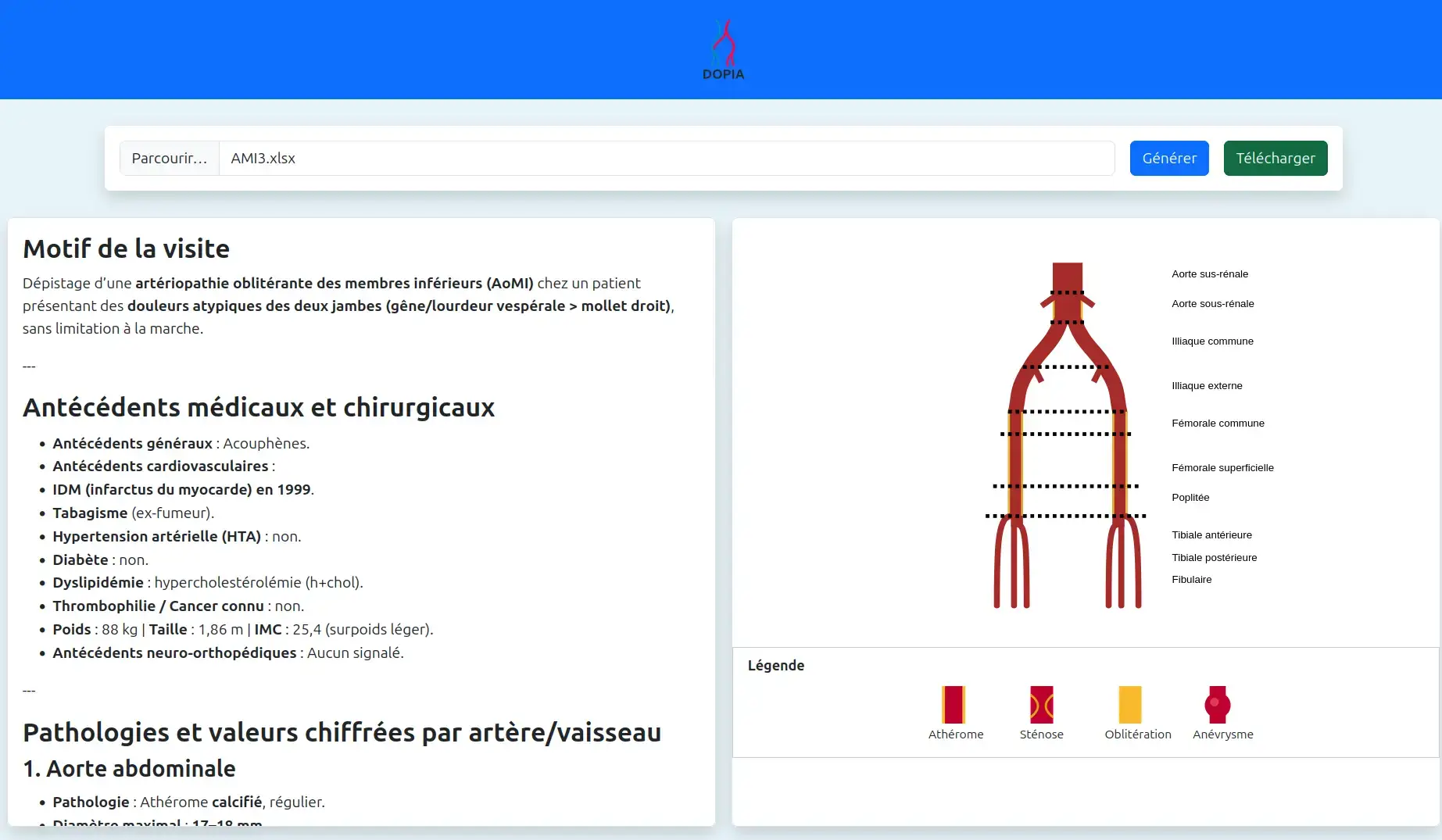The image size is (1442, 840).
Task: Click the DOPIA logo in header
Action: tap(723, 50)
